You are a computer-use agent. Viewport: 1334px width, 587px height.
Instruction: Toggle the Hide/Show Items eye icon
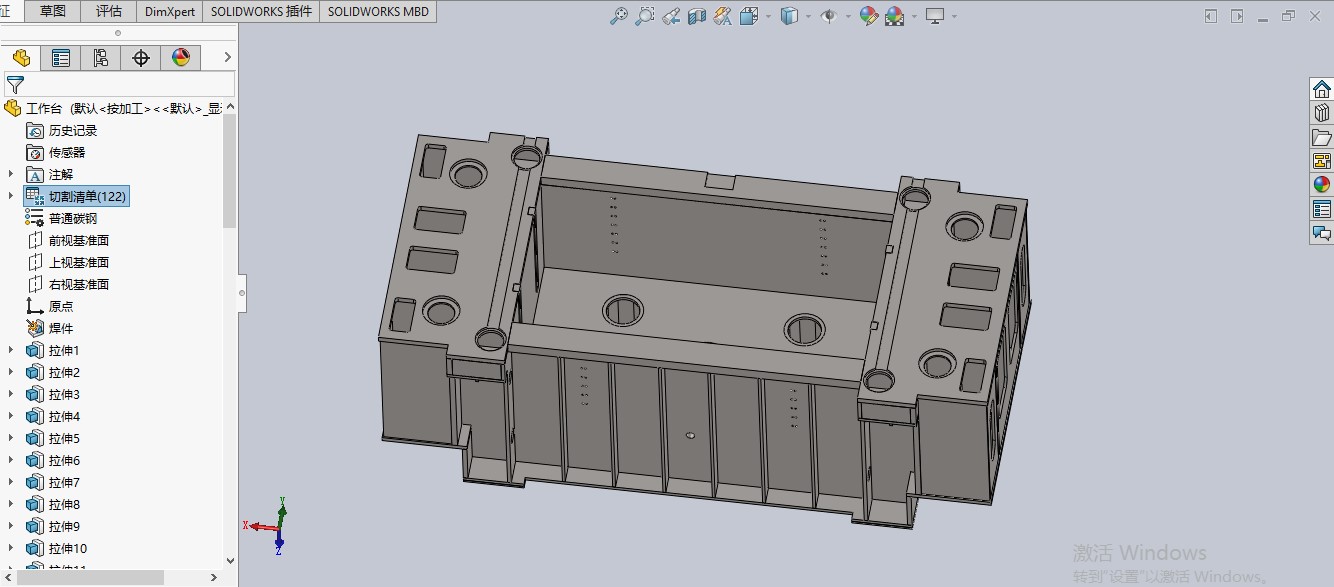(831, 16)
